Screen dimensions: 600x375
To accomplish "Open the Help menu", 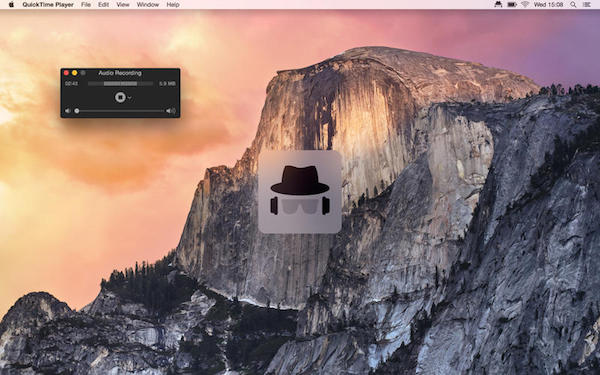I will click(173, 5).
